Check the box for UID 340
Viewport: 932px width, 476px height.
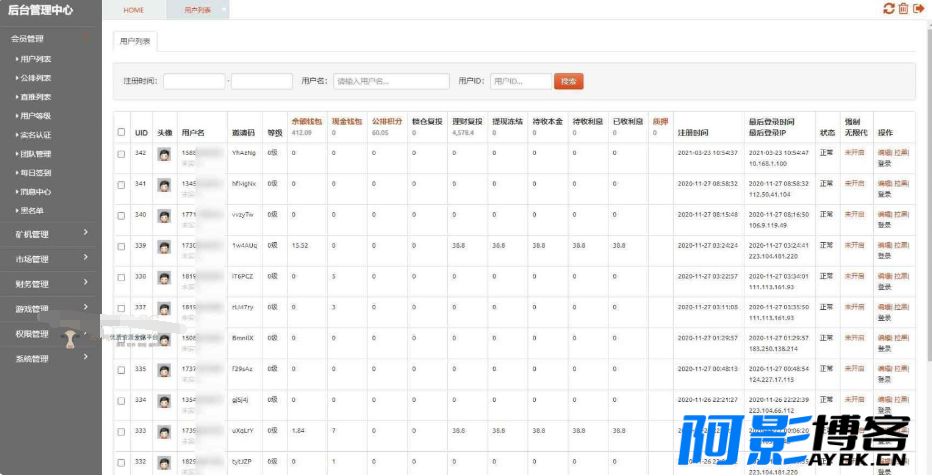pos(121,216)
